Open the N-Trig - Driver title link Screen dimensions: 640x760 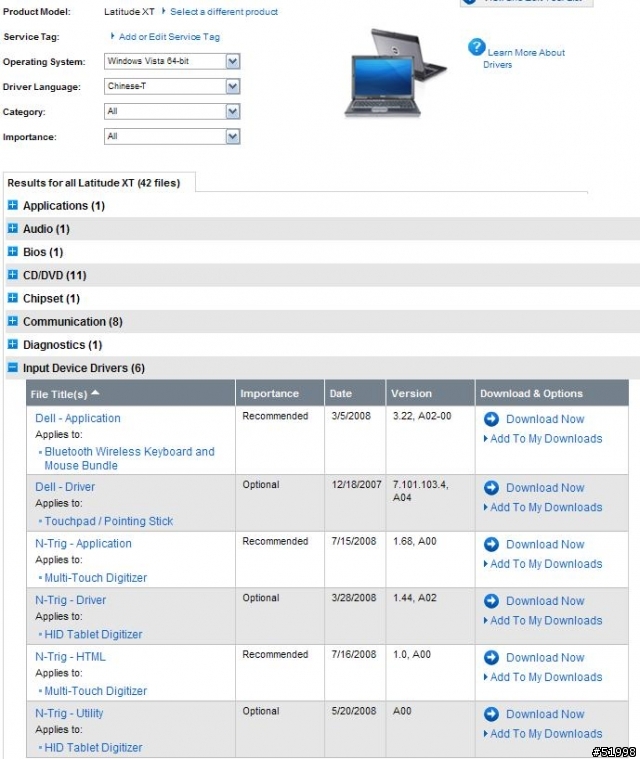click(70, 600)
